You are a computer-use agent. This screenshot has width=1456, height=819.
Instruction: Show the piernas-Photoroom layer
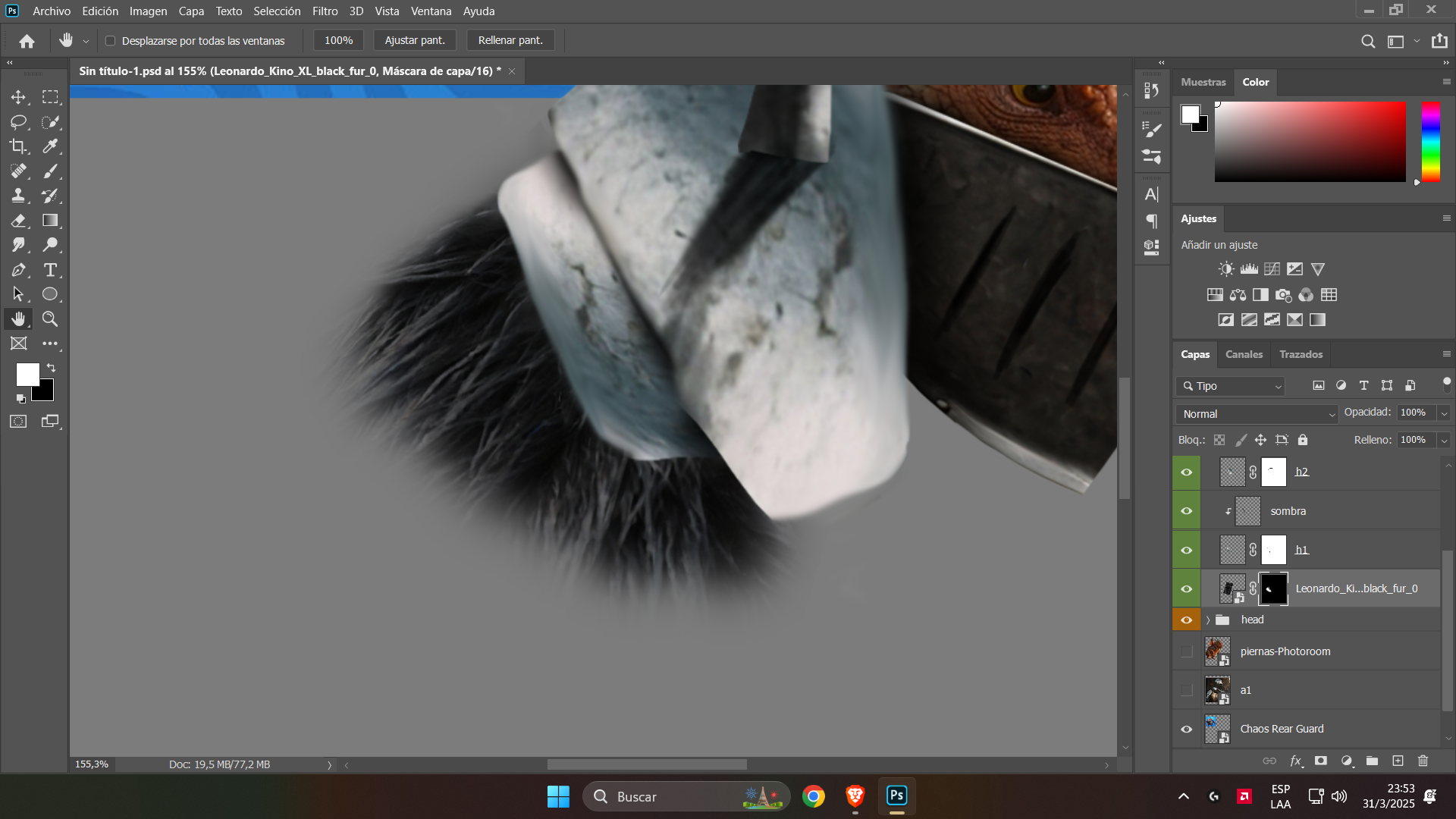click(1187, 651)
